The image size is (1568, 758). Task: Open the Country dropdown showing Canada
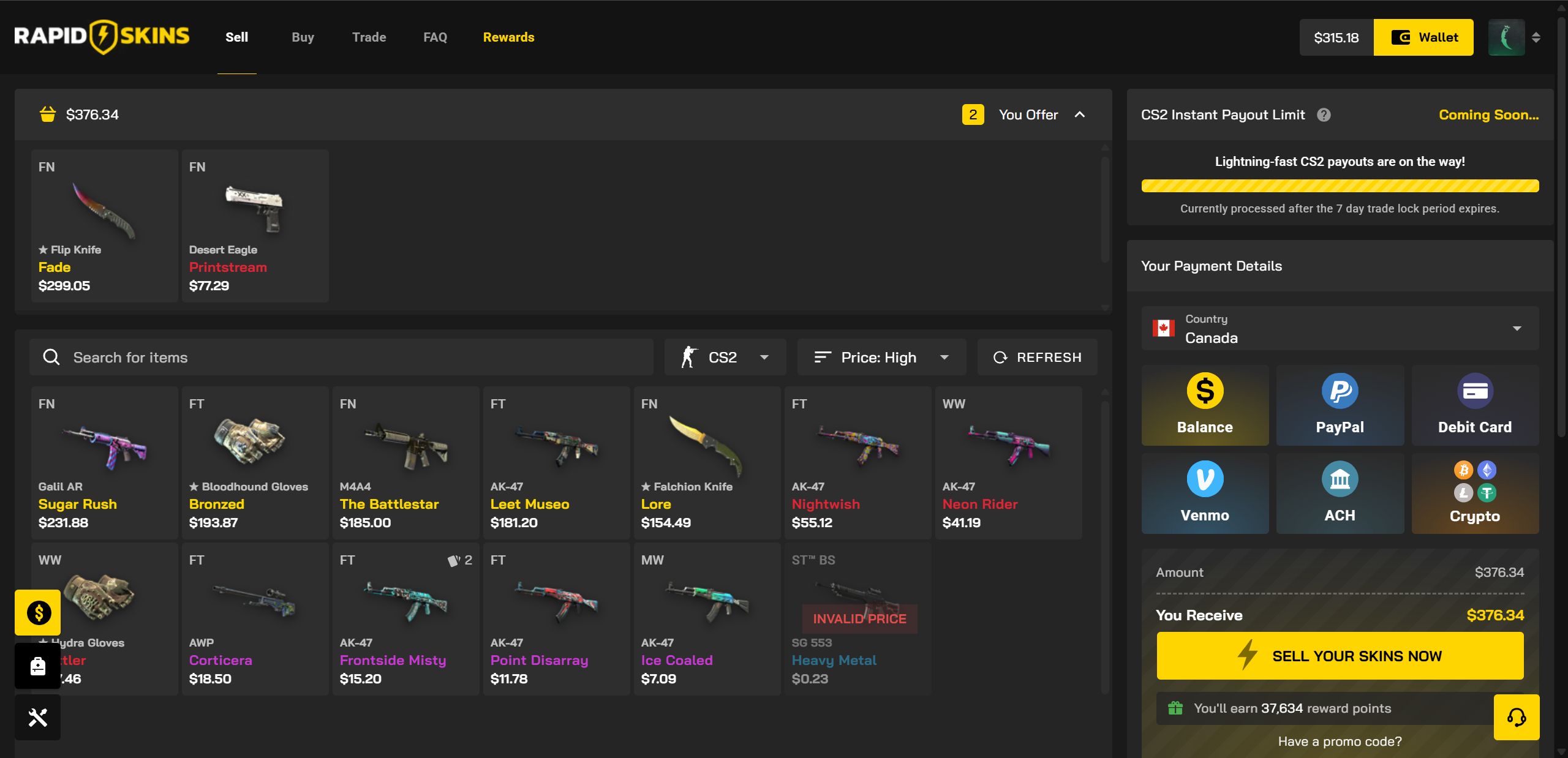pyautogui.click(x=1340, y=328)
